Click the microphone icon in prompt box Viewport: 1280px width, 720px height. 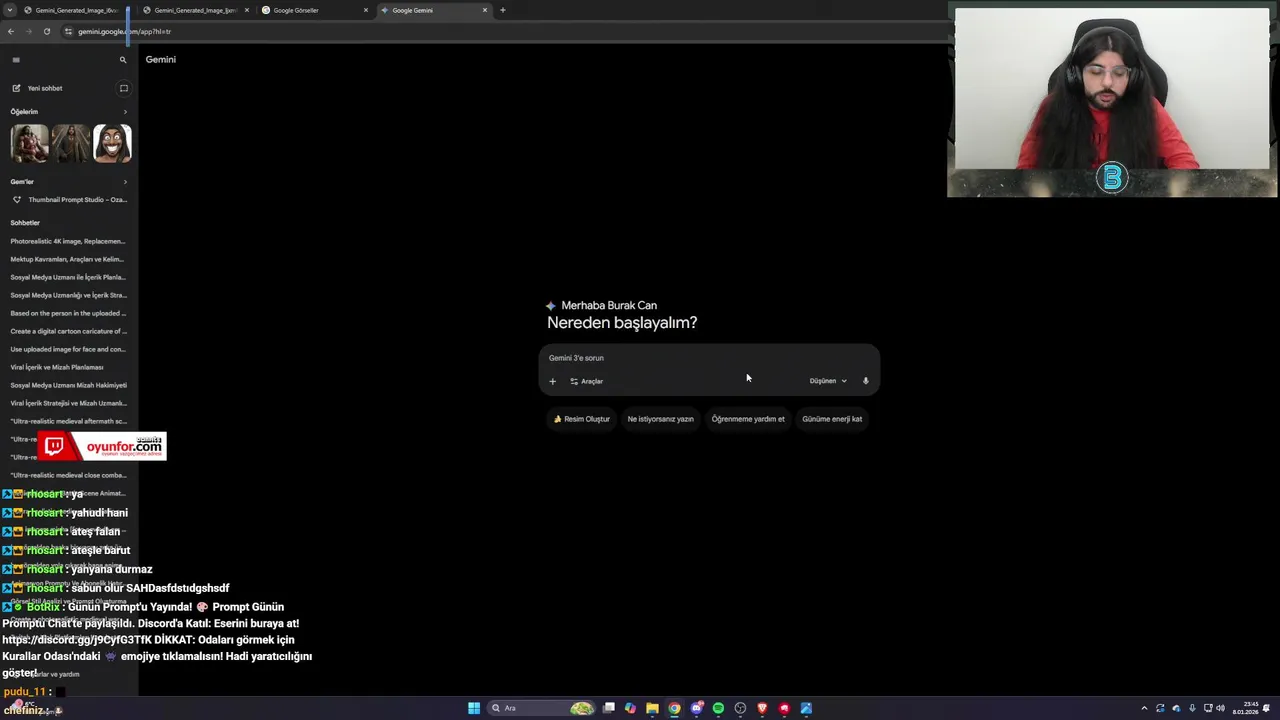(866, 381)
